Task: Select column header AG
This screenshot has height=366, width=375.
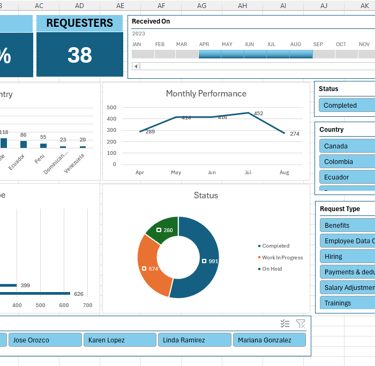Action: [202, 5]
